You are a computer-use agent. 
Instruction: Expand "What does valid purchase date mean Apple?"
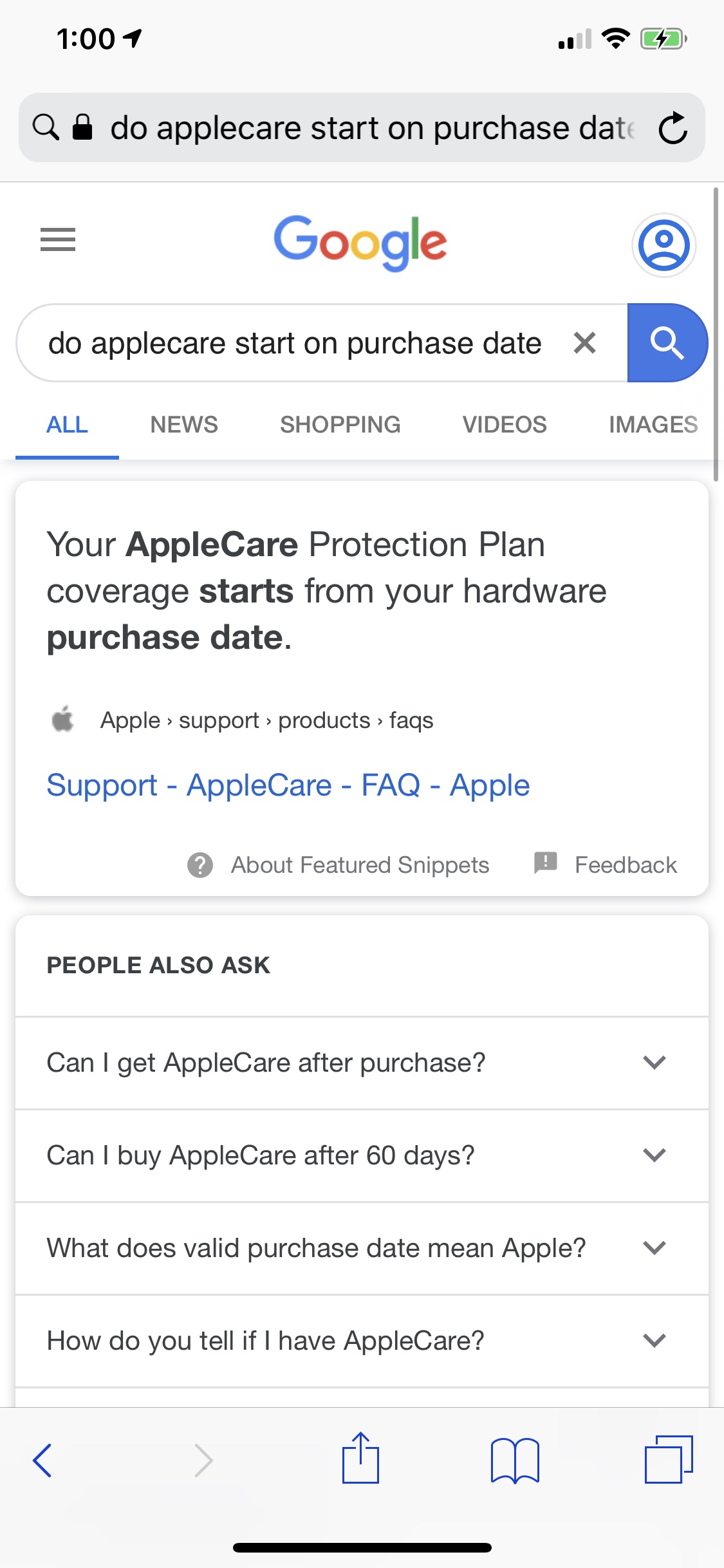654,1248
